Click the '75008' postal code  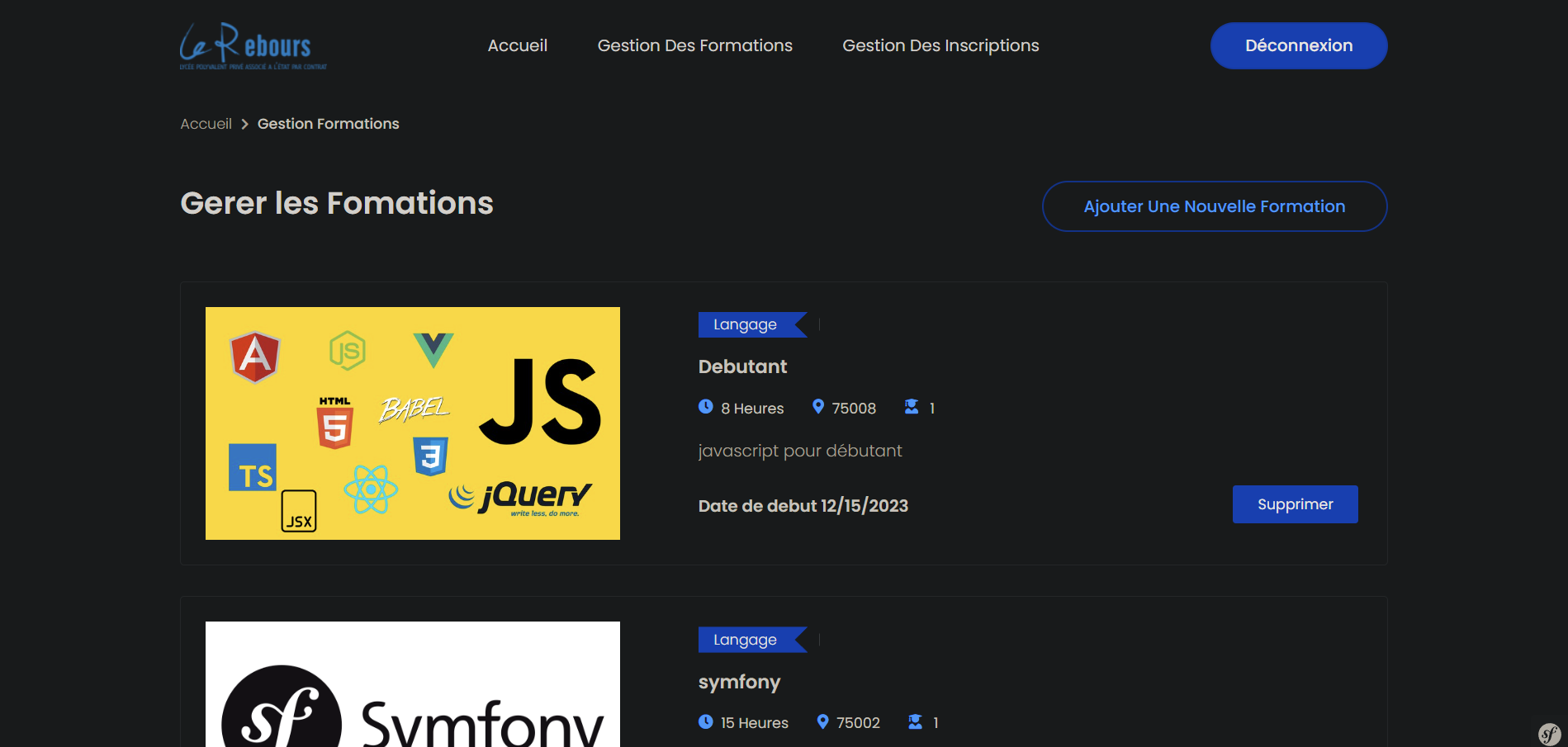[854, 409]
